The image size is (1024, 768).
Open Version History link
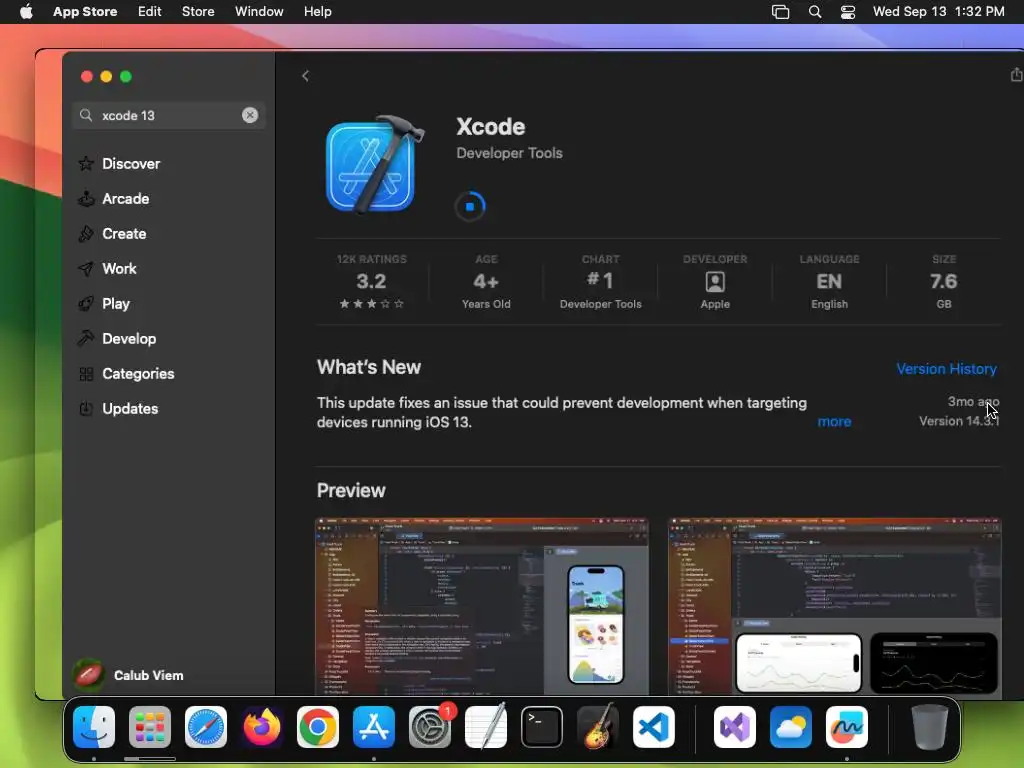pos(946,369)
